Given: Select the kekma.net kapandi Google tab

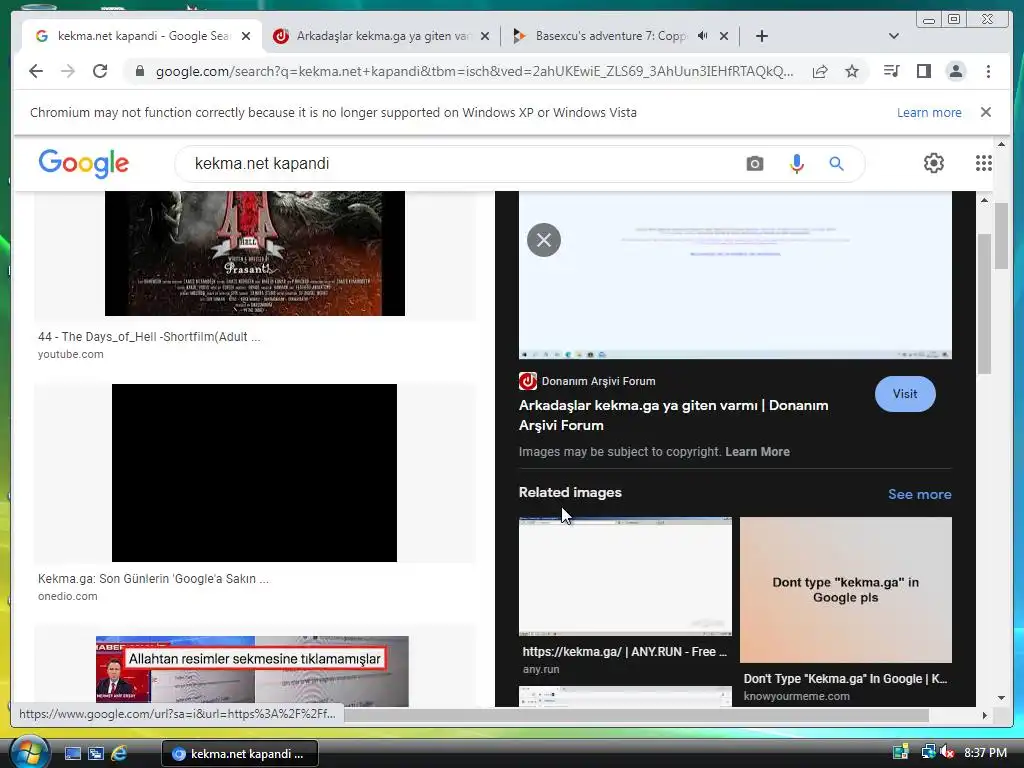Looking at the screenshot, I should [x=142, y=36].
